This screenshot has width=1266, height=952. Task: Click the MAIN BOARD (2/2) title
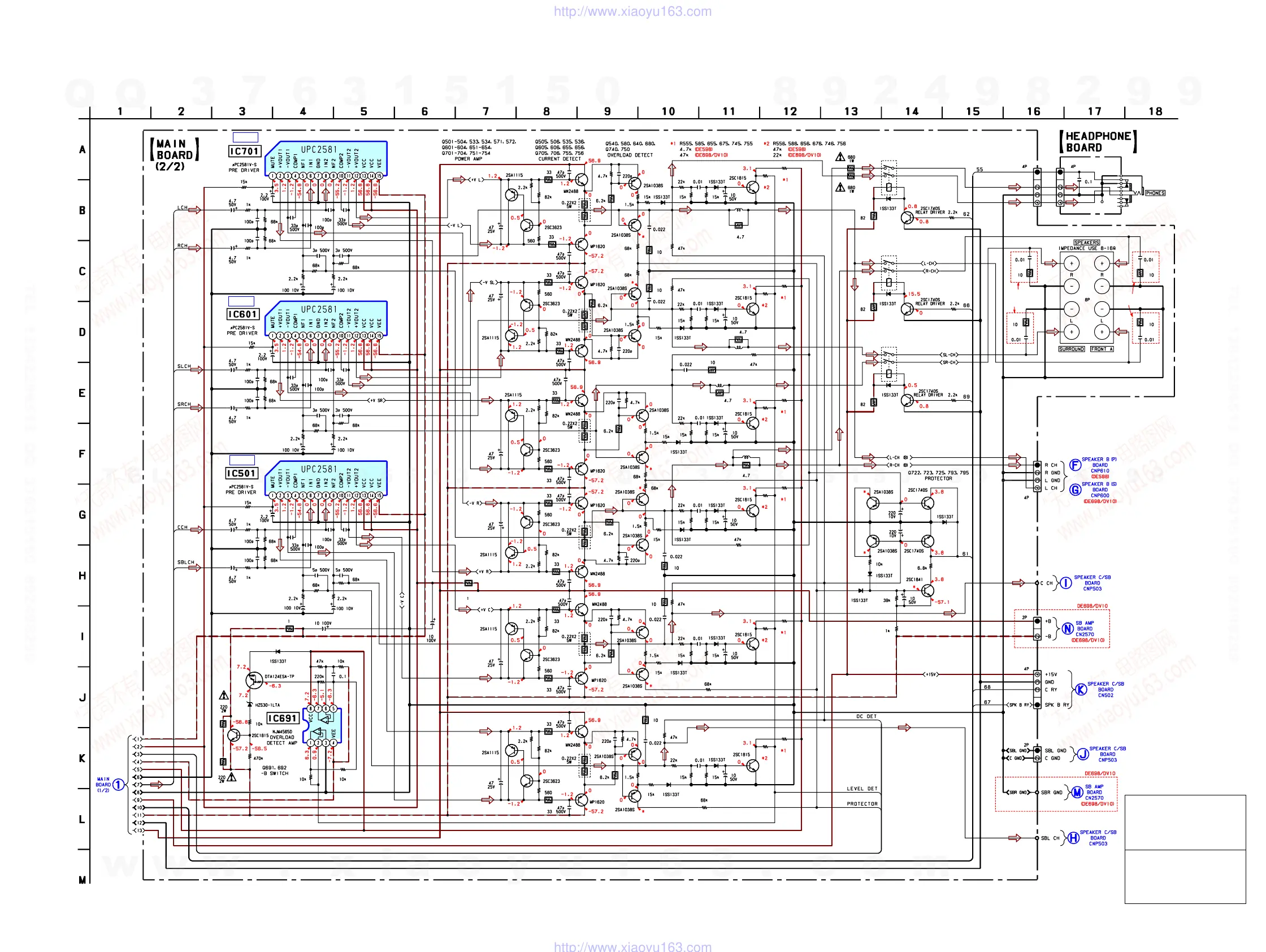(174, 154)
